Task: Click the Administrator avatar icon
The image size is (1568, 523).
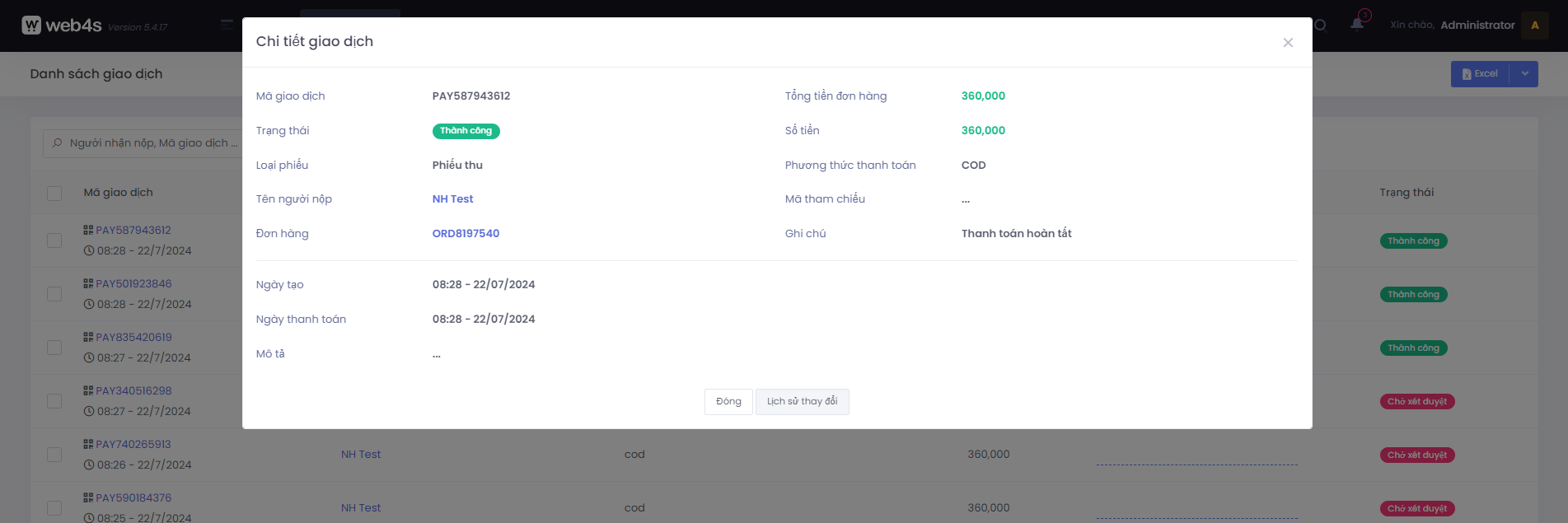Action: [x=1535, y=26]
